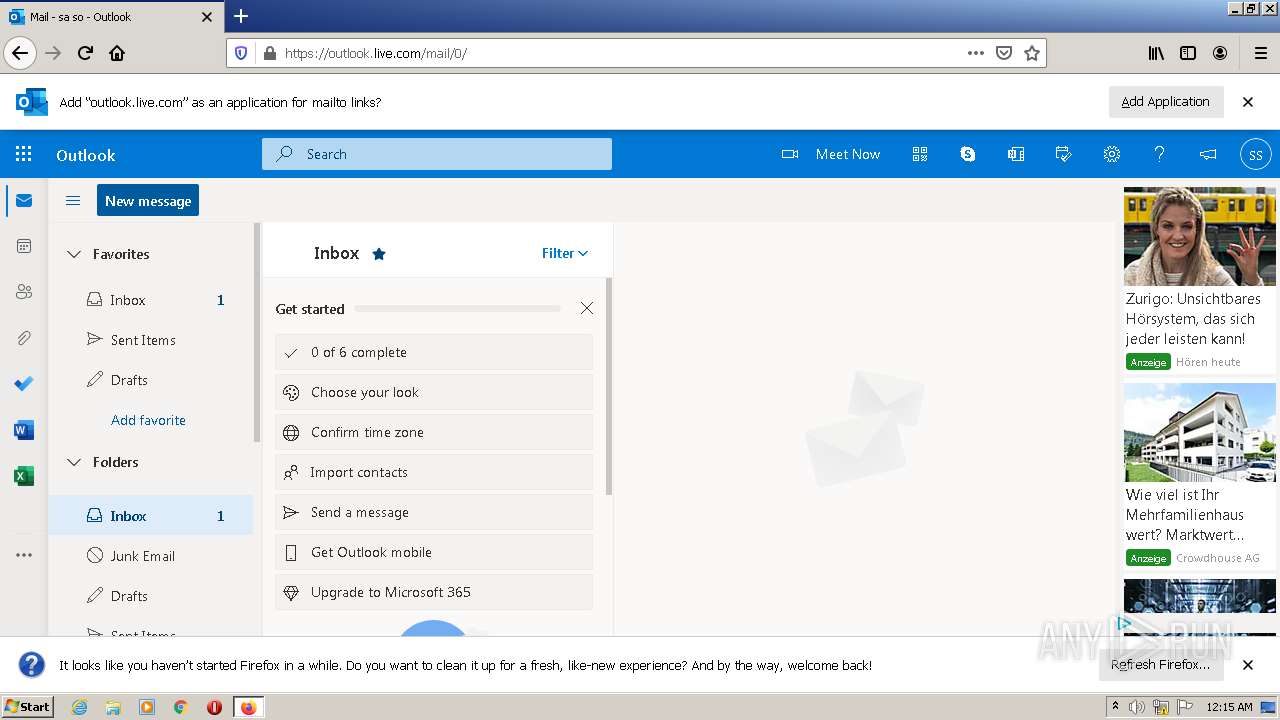Open the feedback megaphone icon
Viewport: 1280px width, 720px height.
[x=1208, y=154]
